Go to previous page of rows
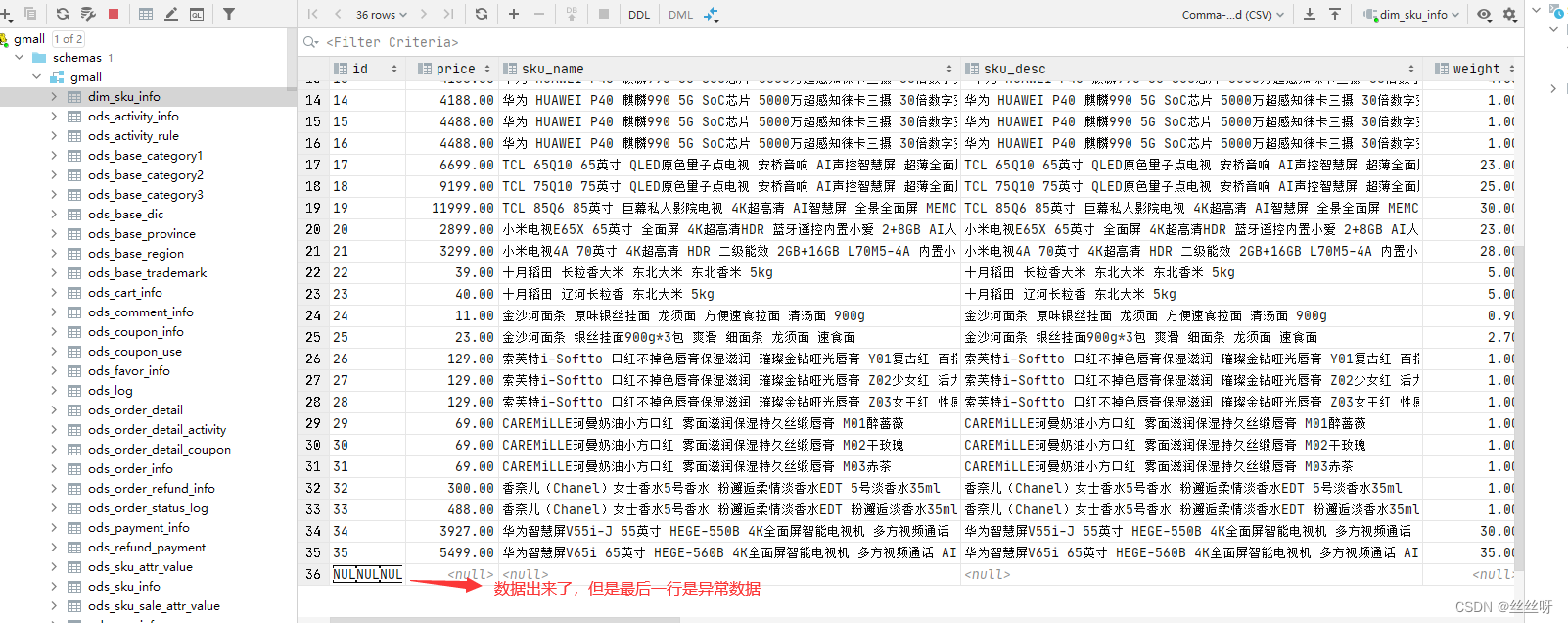 pyautogui.click(x=338, y=14)
